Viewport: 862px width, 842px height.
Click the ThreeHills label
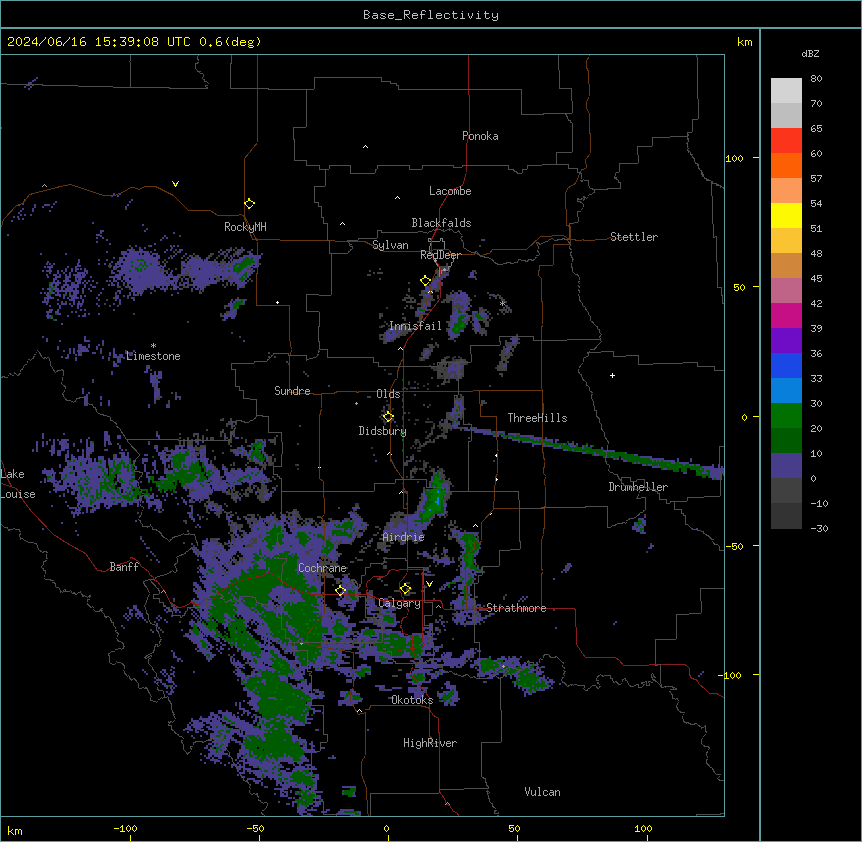[x=537, y=418]
